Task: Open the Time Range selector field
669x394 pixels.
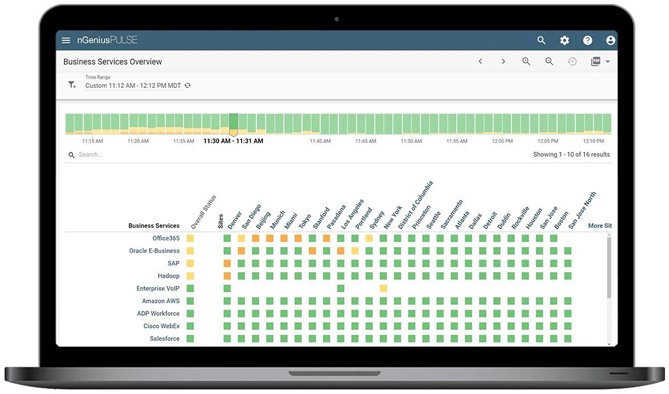Action: point(133,82)
